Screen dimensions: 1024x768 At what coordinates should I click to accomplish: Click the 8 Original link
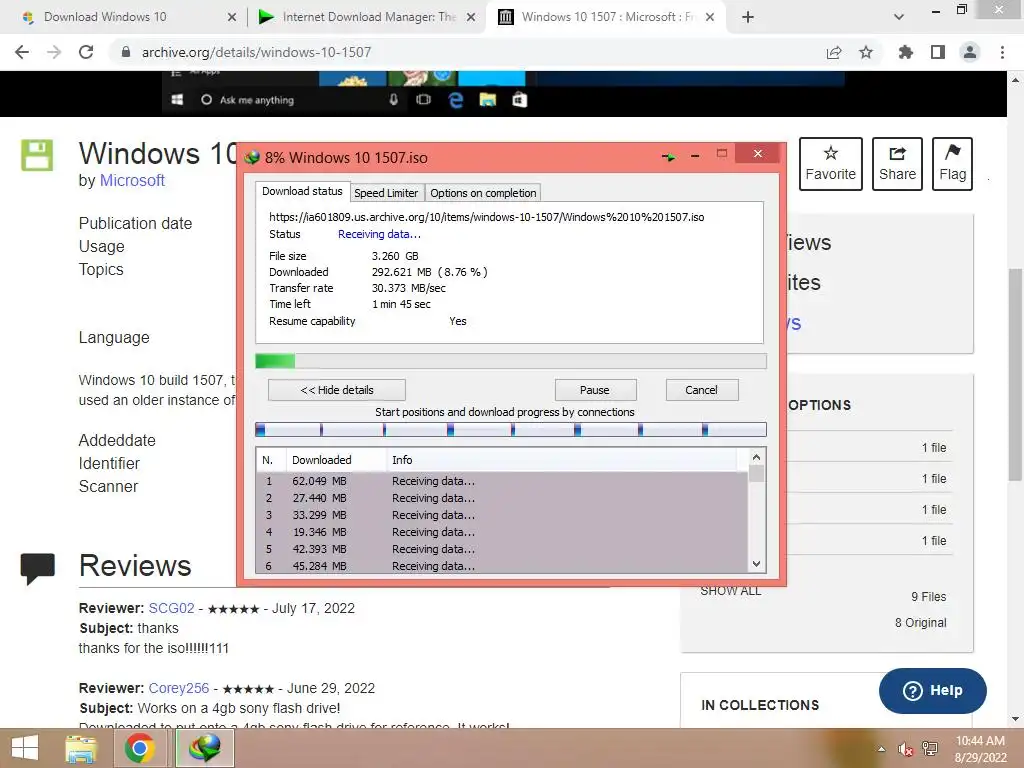[x=920, y=622]
